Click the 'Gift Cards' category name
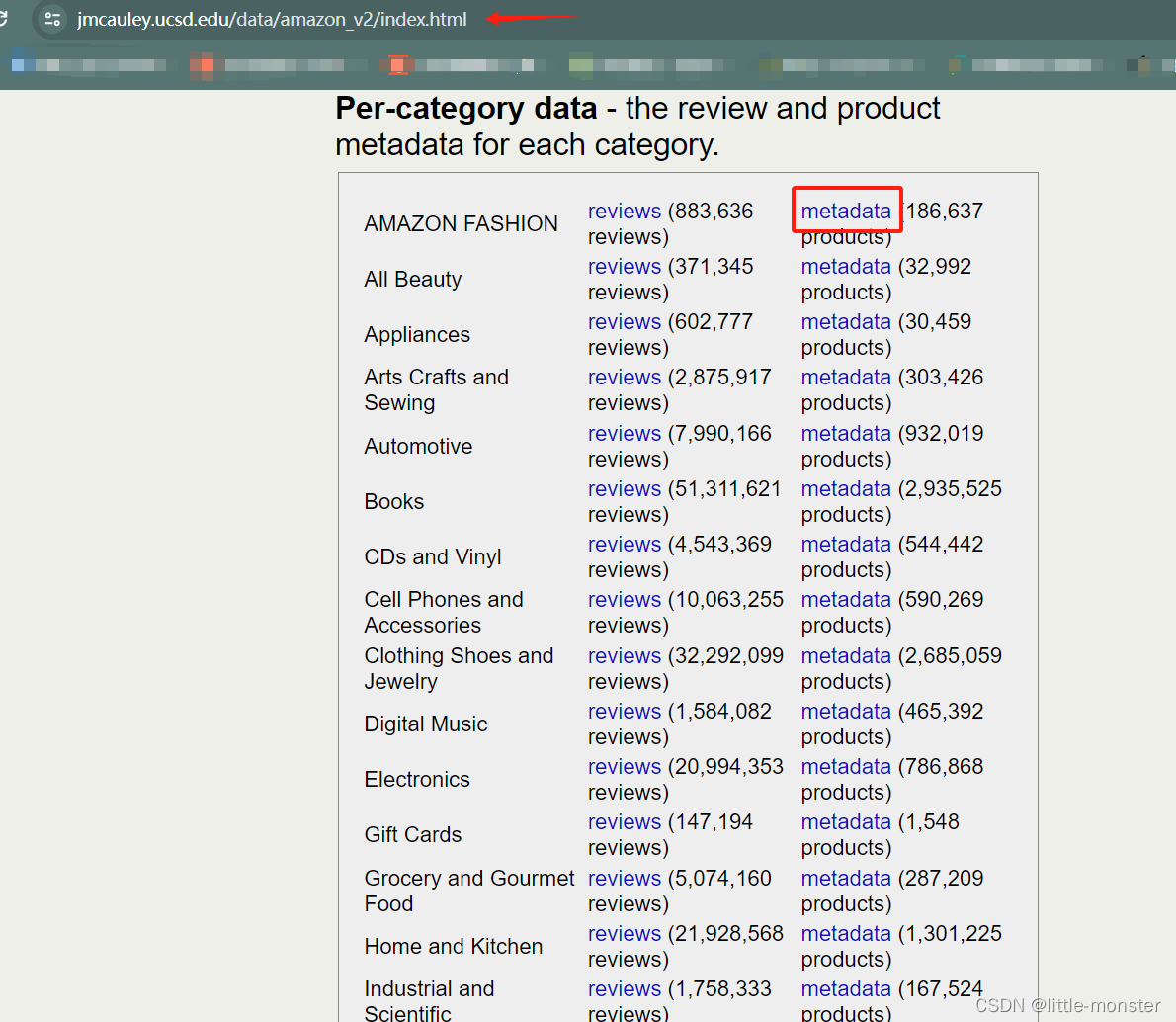 (x=412, y=834)
